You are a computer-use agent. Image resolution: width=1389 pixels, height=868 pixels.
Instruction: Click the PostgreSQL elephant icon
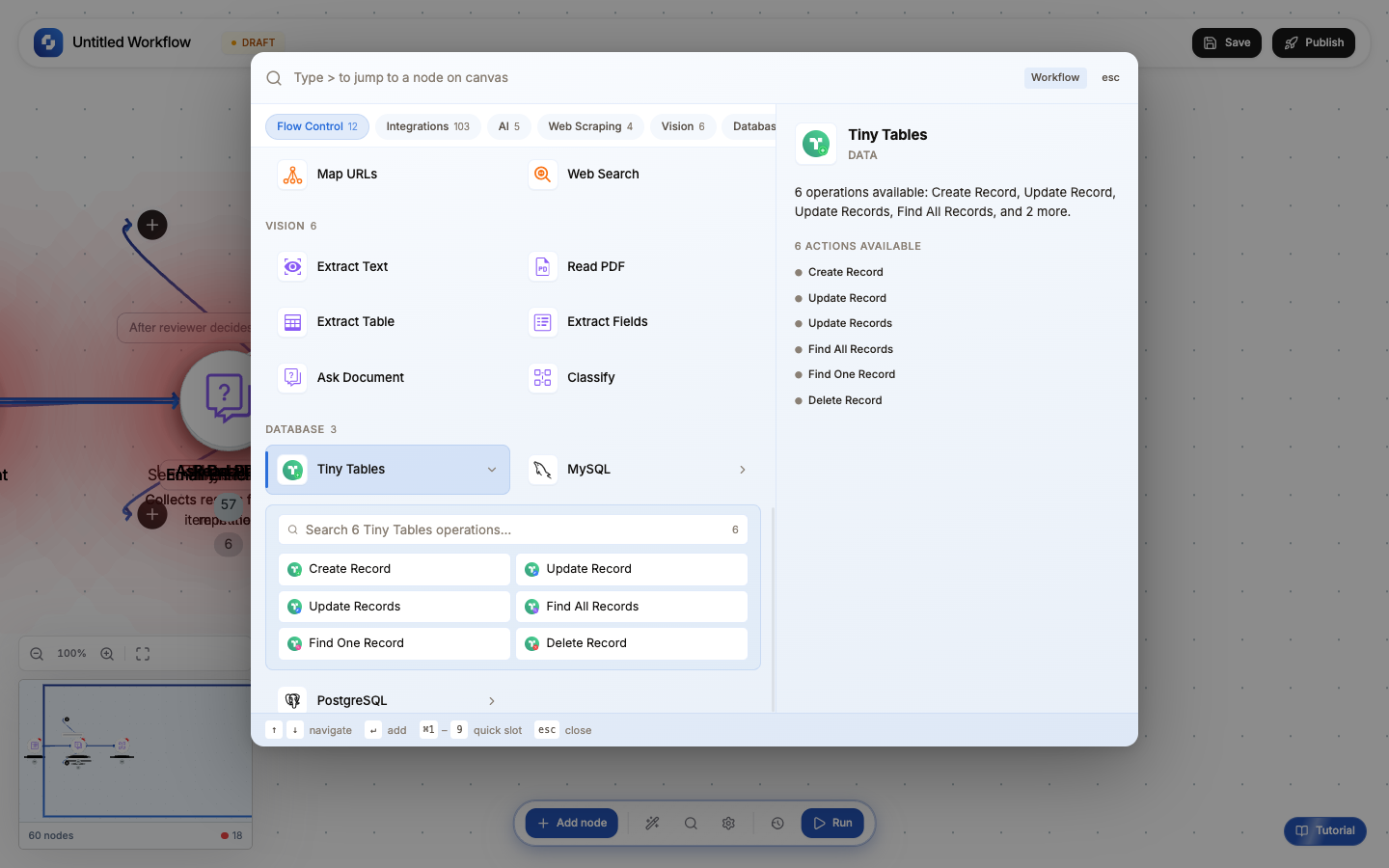point(292,700)
